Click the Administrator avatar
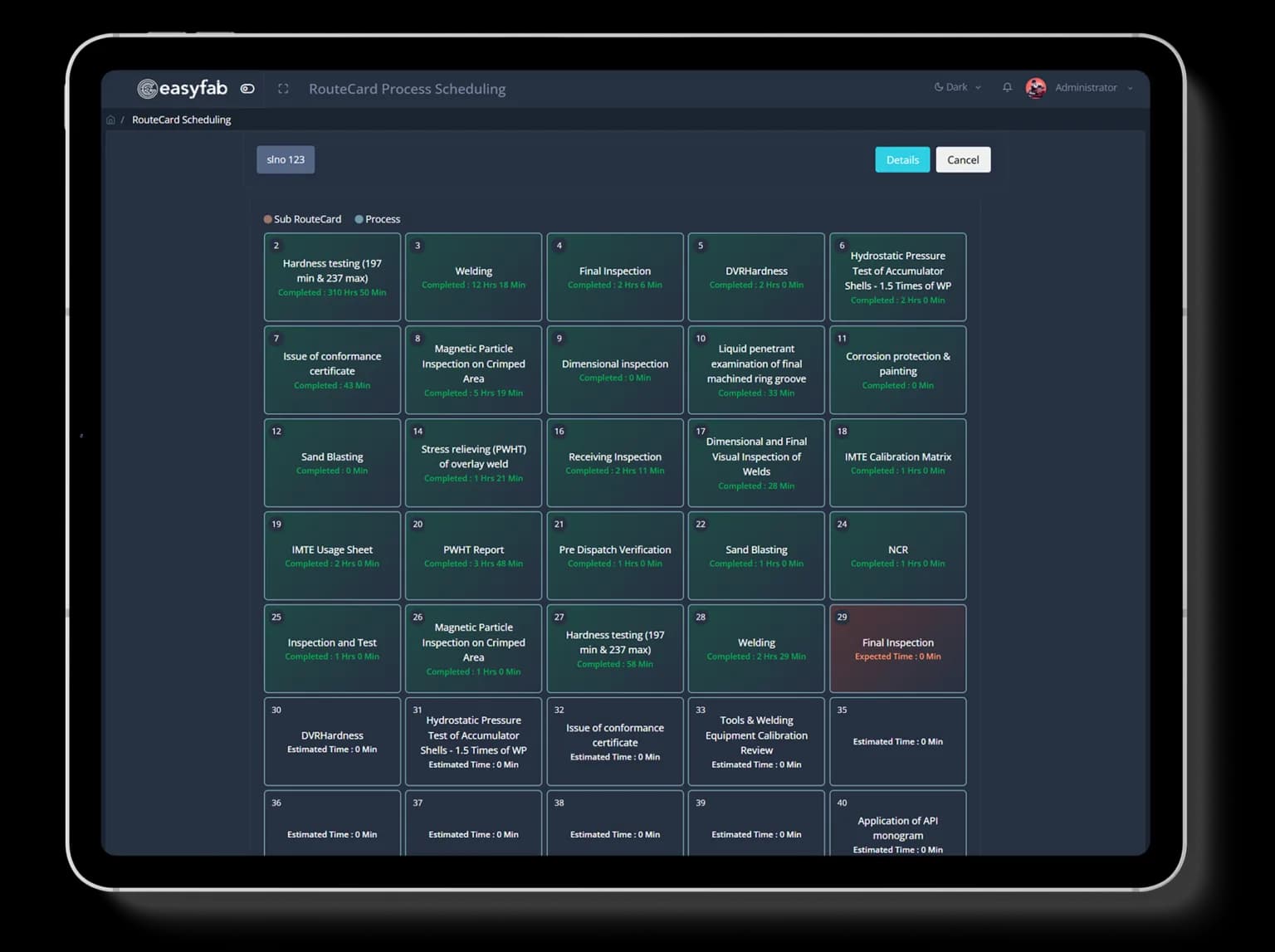Screen dimensions: 1275x952 click(x=1036, y=88)
